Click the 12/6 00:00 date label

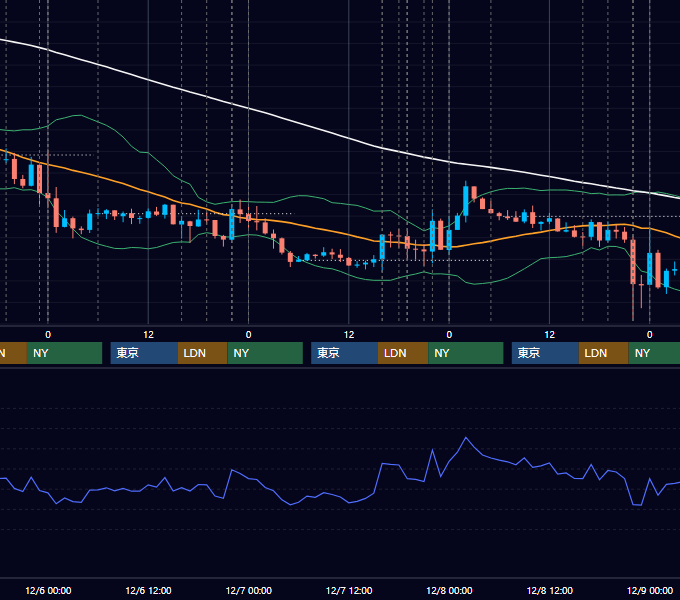tap(48, 590)
